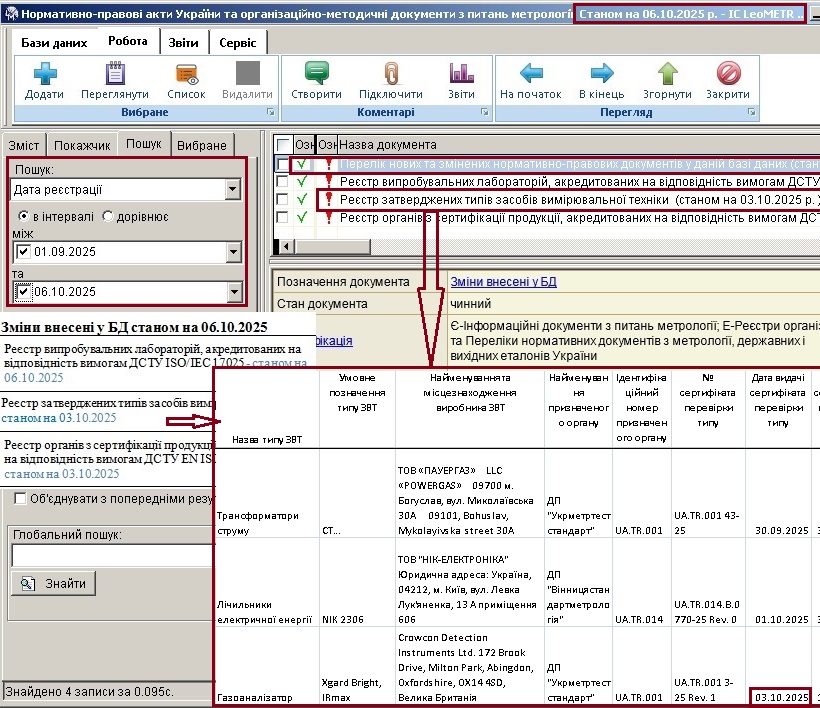Collapse view using Згорнути icon
Screen dimensions: 820x708
[x=667, y=75]
